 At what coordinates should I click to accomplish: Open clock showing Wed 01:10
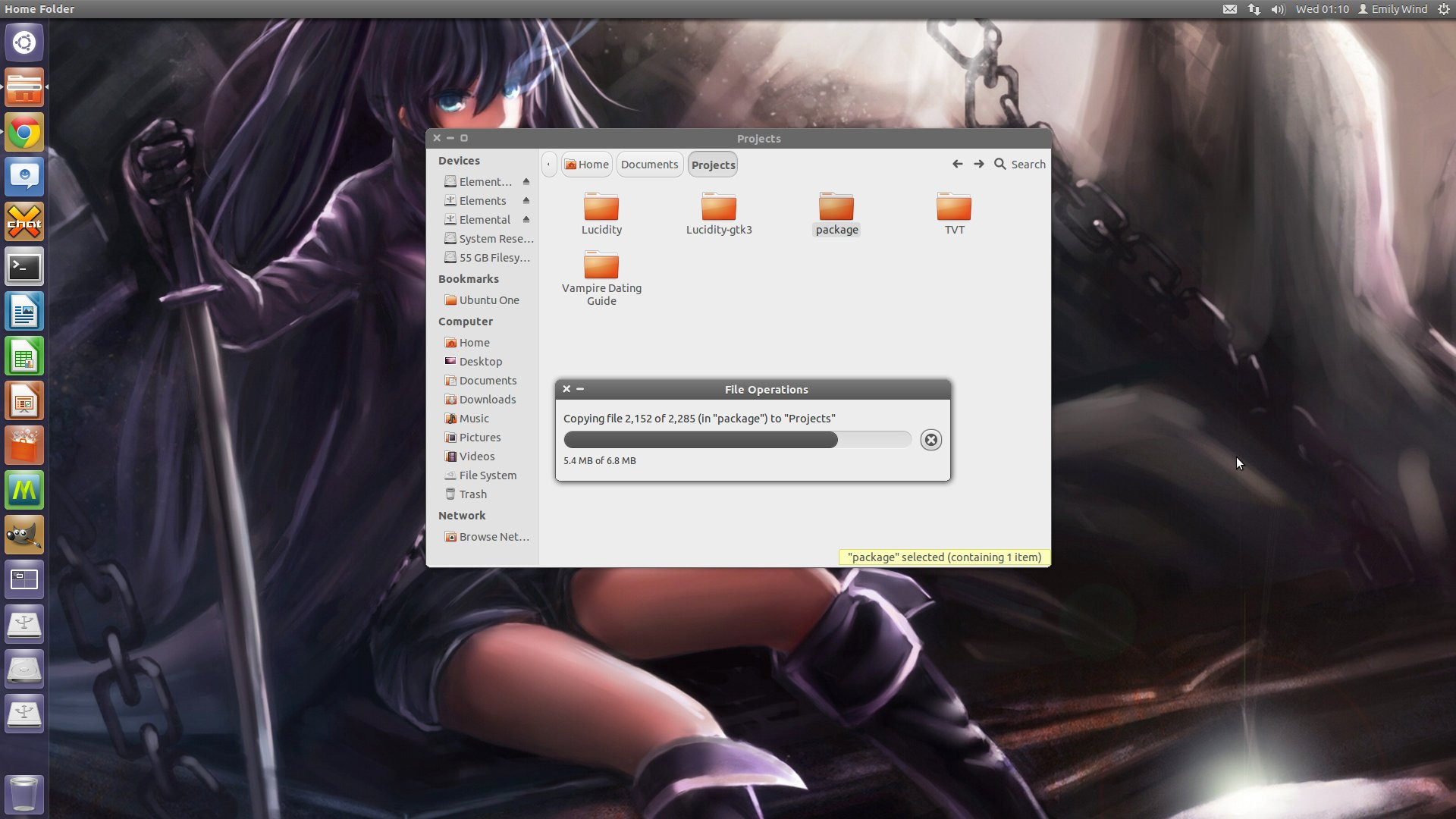tap(1322, 9)
